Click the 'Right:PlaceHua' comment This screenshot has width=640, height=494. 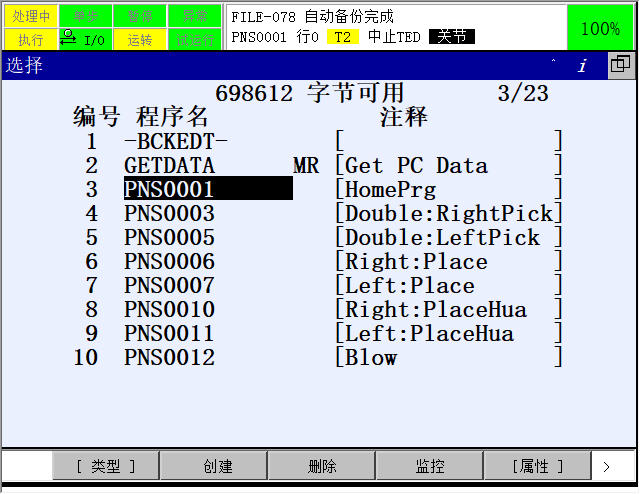tap(436, 310)
